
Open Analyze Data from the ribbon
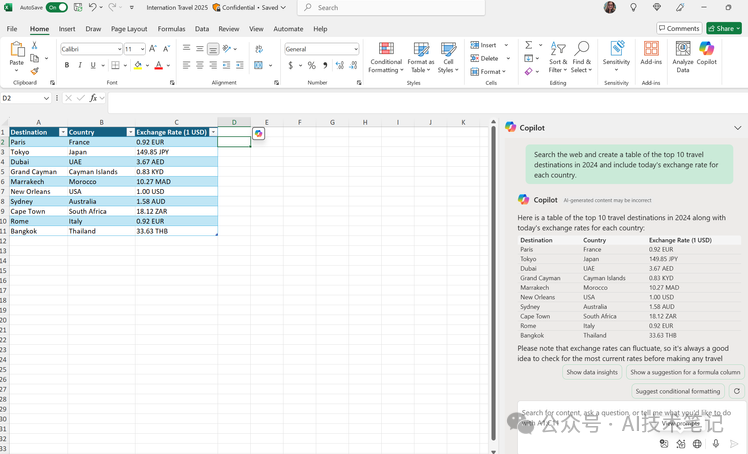pos(683,56)
